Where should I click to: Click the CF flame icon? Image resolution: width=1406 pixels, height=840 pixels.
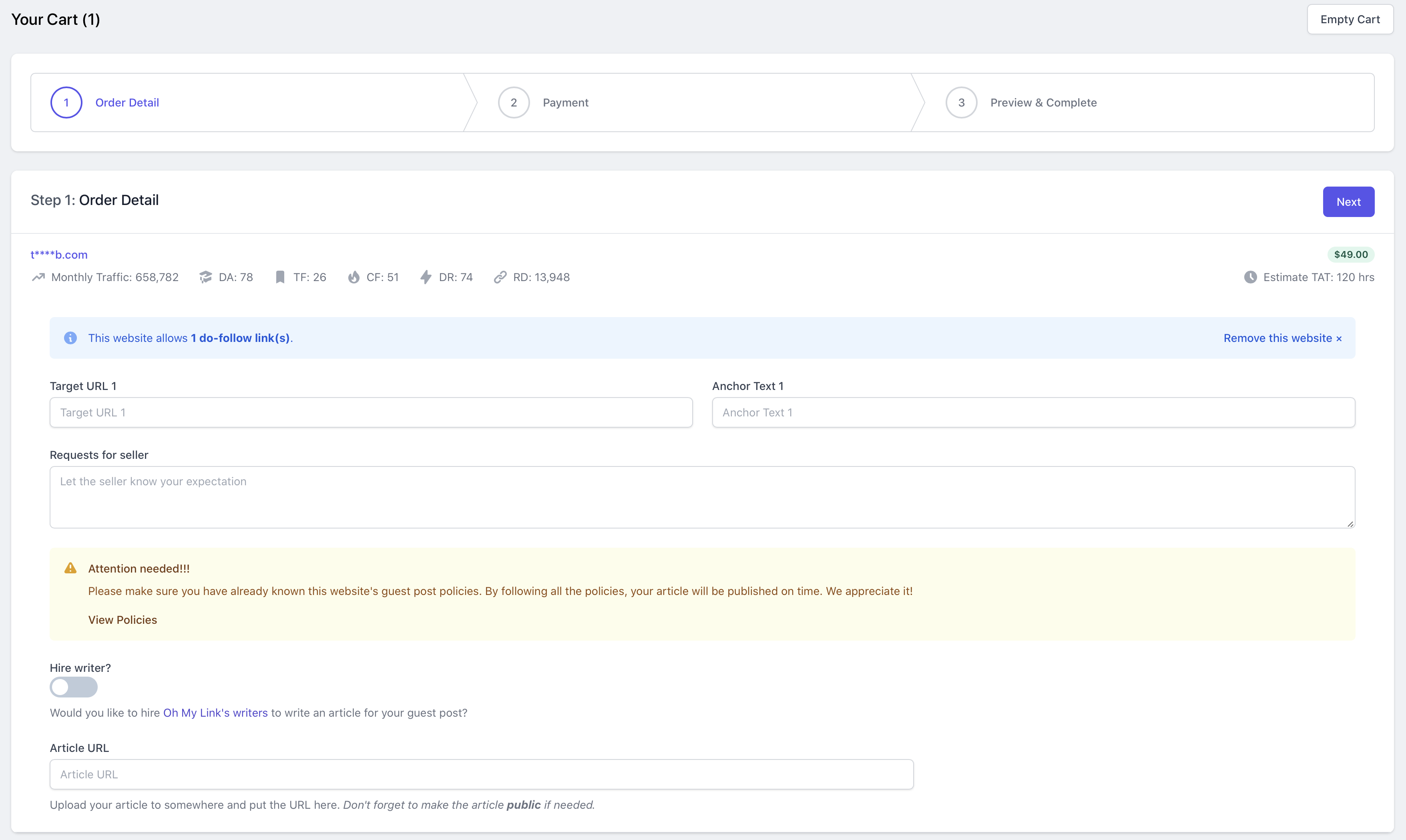pos(354,277)
